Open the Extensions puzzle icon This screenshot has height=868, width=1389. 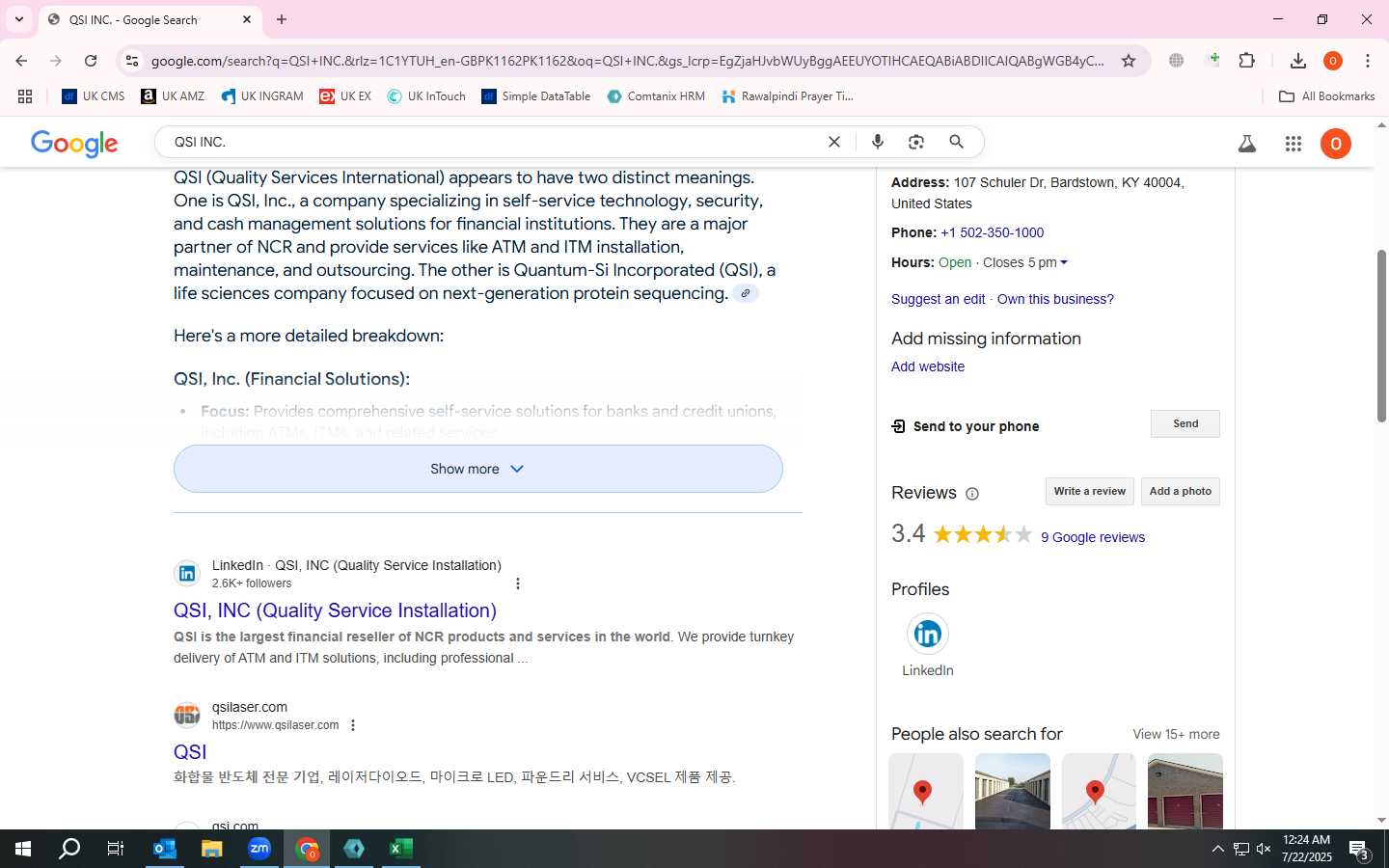pyautogui.click(x=1247, y=61)
